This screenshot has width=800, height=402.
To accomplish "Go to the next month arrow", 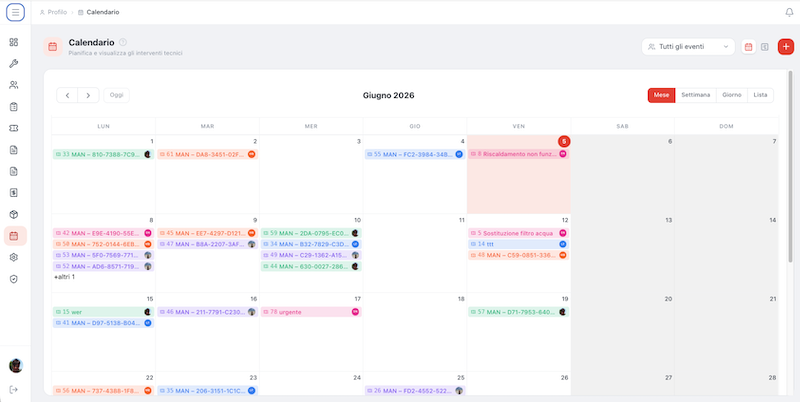I will coord(88,95).
